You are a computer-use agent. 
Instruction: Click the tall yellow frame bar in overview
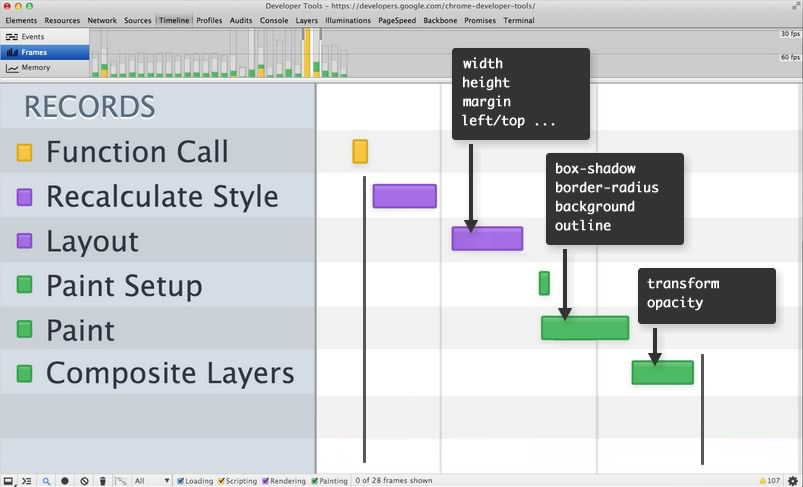307,53
